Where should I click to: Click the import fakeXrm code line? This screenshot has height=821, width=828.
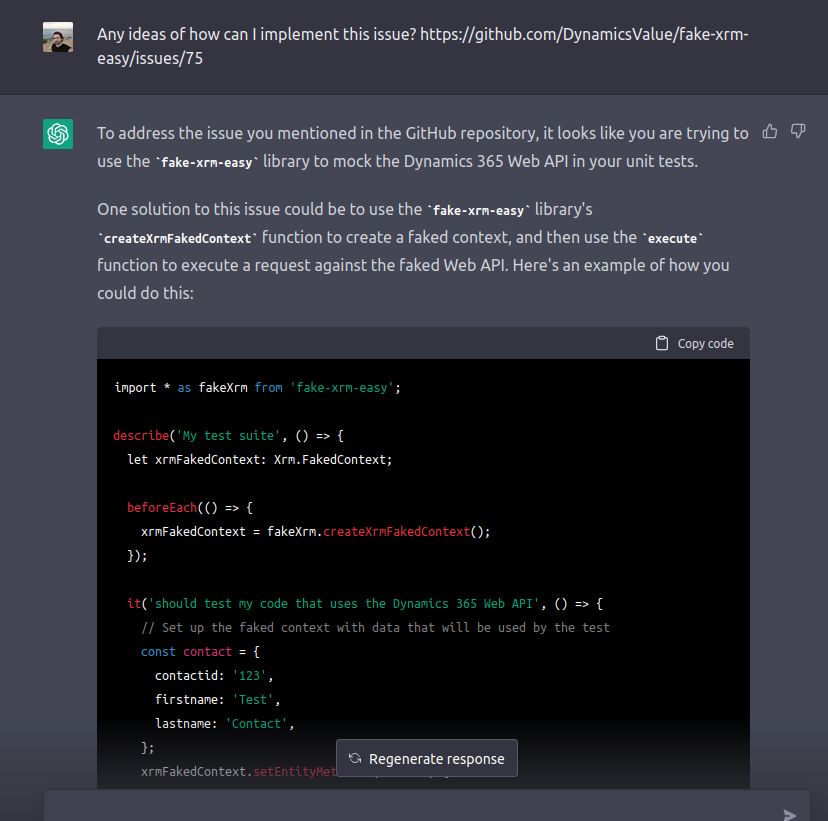click(258, 388)
